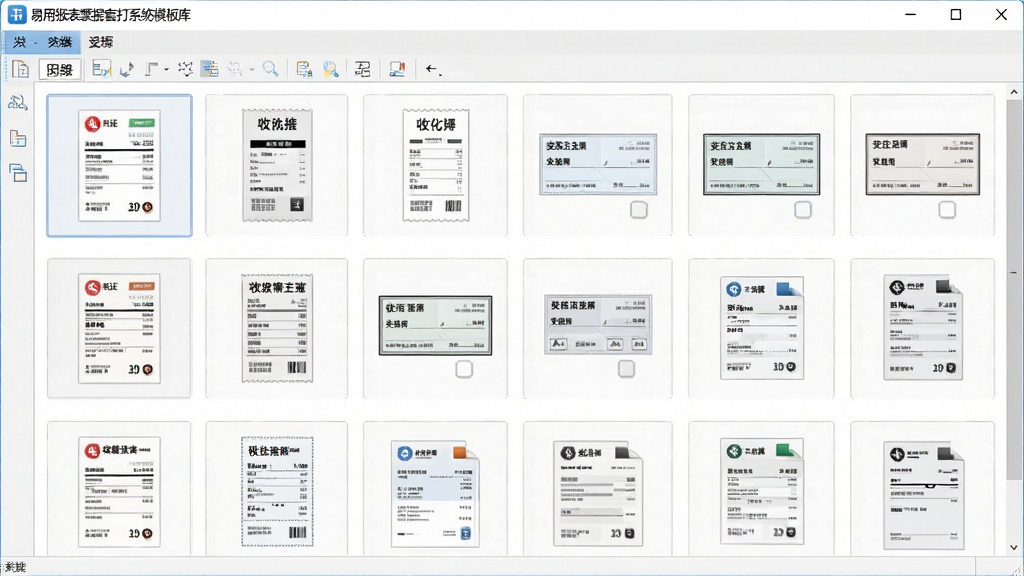
Task: Click the connected nodes toolbar icon
Action: click(185, 69)
